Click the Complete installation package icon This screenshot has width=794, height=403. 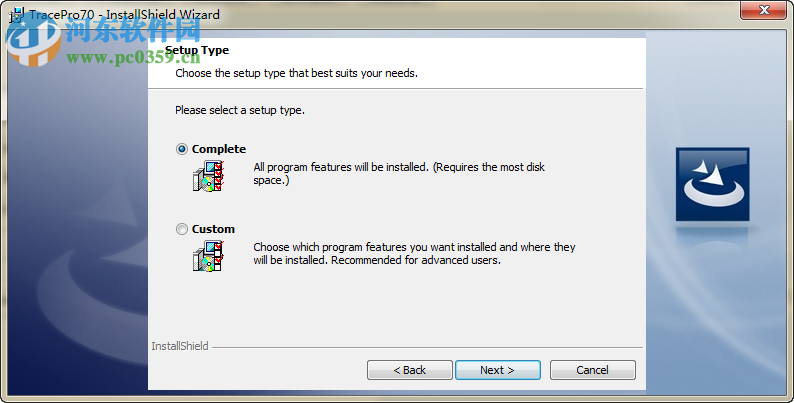tap(207, 175)
